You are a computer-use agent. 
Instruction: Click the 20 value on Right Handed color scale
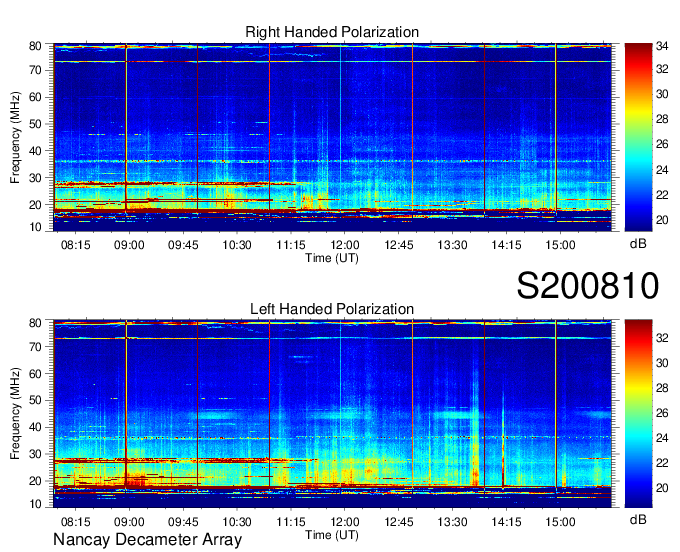tap(662, 220)
